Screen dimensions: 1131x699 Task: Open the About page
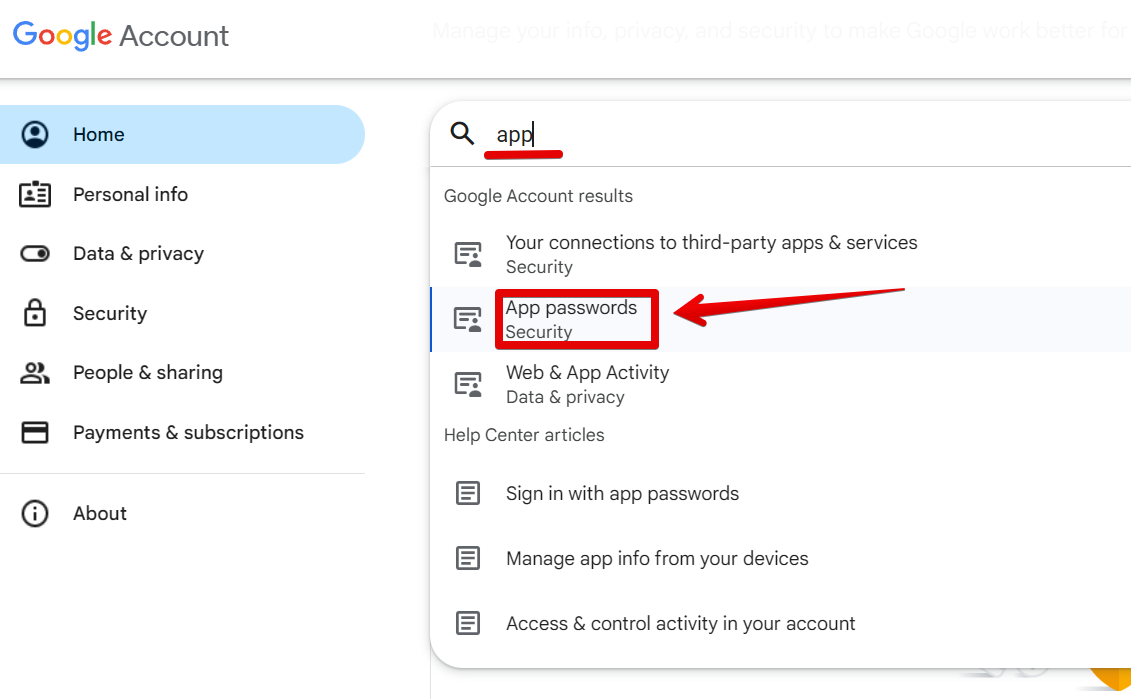pos(182,514)
